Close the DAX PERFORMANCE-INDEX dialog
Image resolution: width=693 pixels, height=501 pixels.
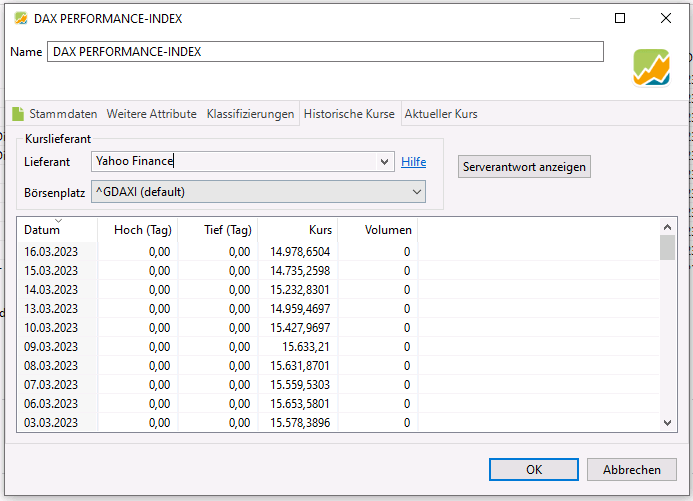pos(666,18)
